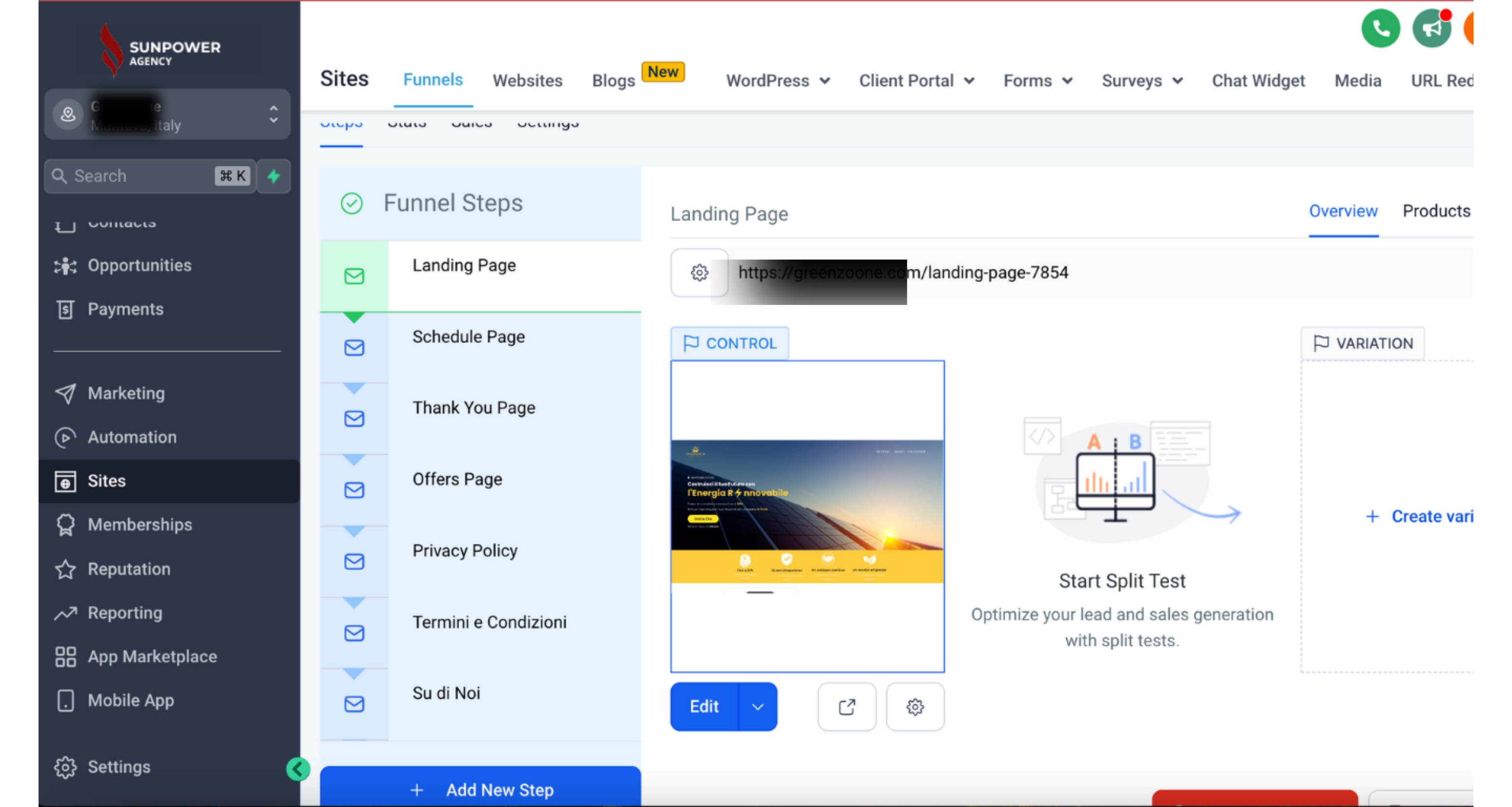Screen dimensions: 1512x807
Task: Click the green phone call icon
Action: point(1380,28)
